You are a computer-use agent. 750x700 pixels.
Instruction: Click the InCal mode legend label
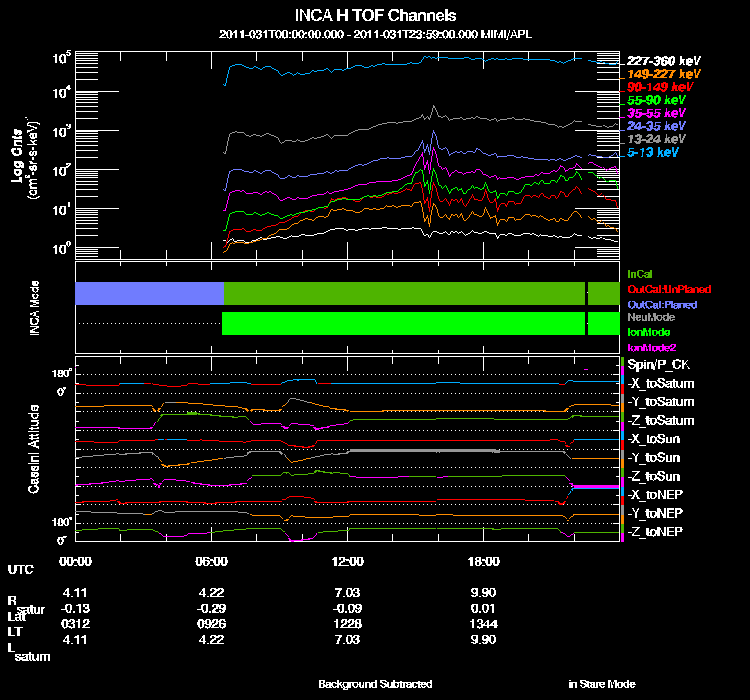[640, 274]
